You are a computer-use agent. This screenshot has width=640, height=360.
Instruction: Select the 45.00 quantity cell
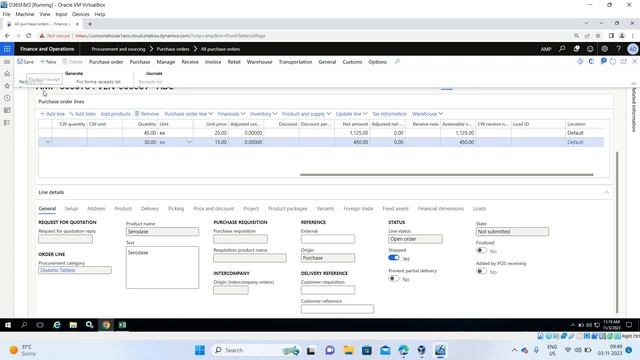140,133
